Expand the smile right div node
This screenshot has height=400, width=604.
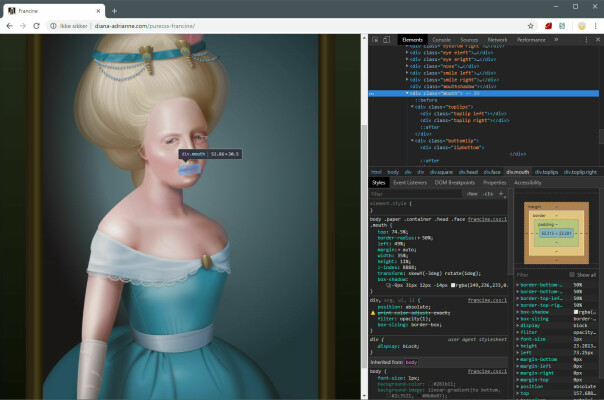point(407,80)
